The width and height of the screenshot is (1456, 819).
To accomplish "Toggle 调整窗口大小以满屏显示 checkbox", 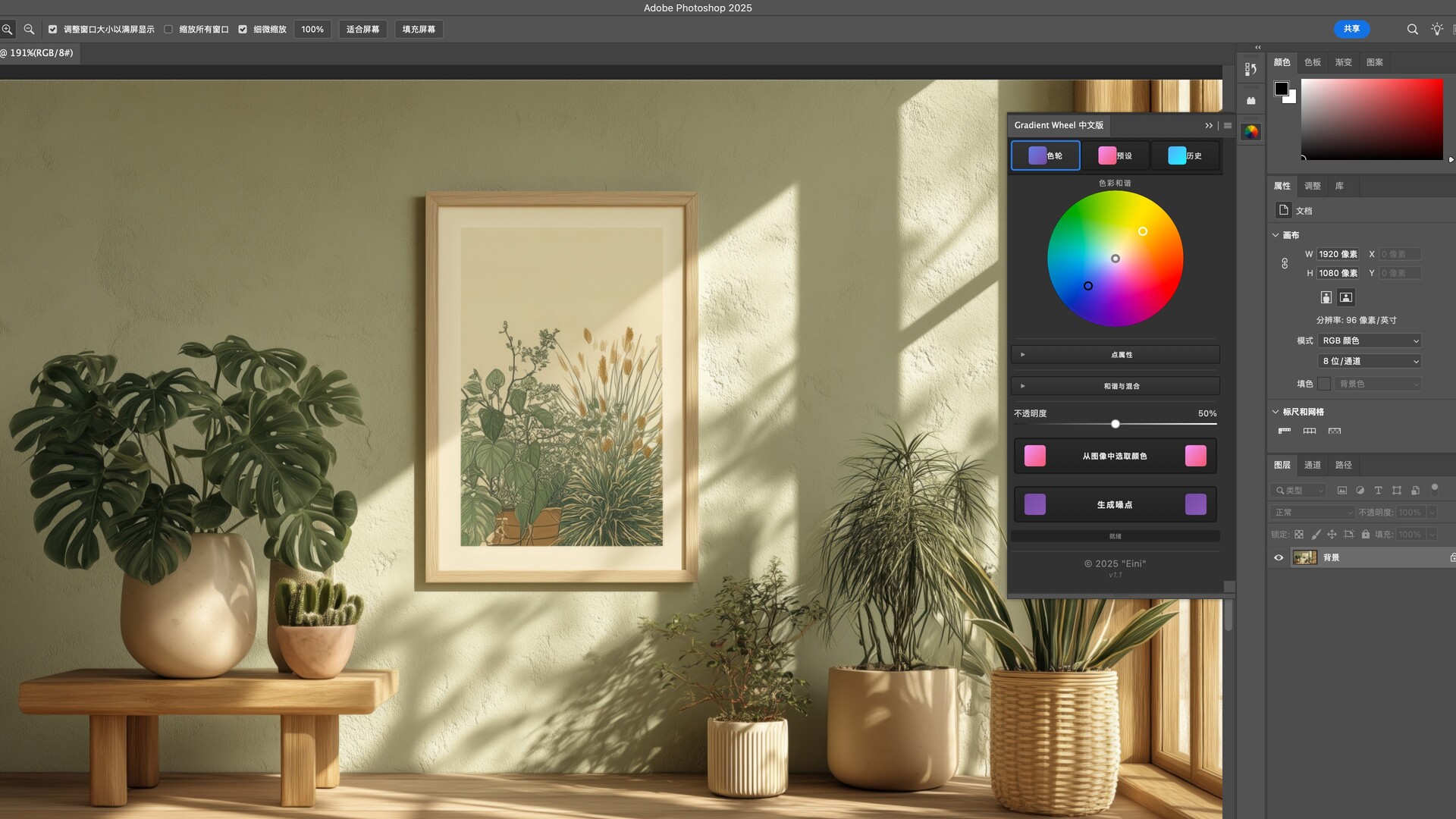I will point(53,30).
